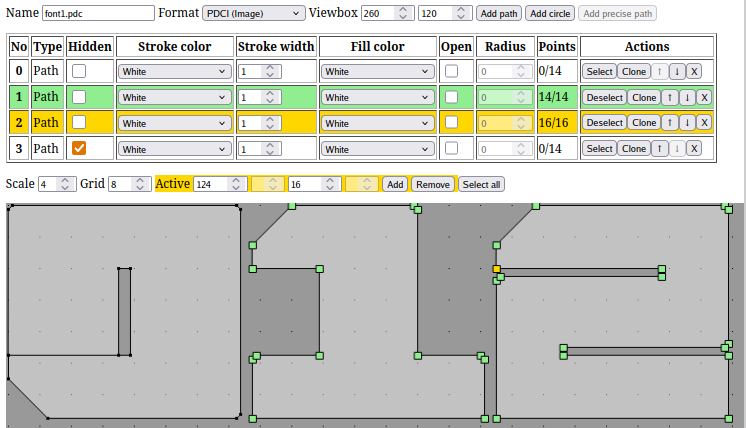This screenshot has width=746, height=428.
Task: Click the Add circle button
Action: [x=549, y=13]
